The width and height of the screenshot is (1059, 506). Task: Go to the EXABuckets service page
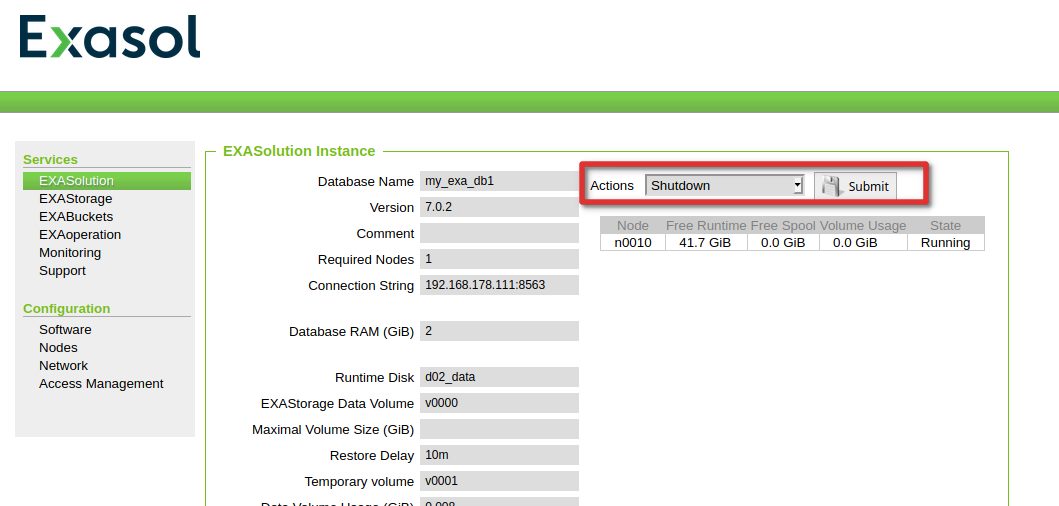(x=76, y=217)
